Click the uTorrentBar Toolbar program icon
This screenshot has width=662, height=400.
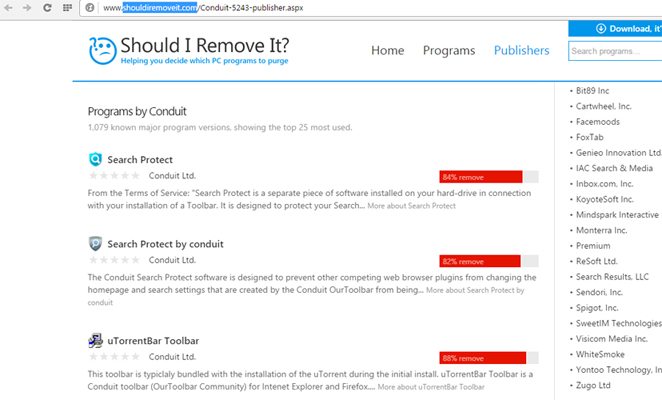(95, 340)
